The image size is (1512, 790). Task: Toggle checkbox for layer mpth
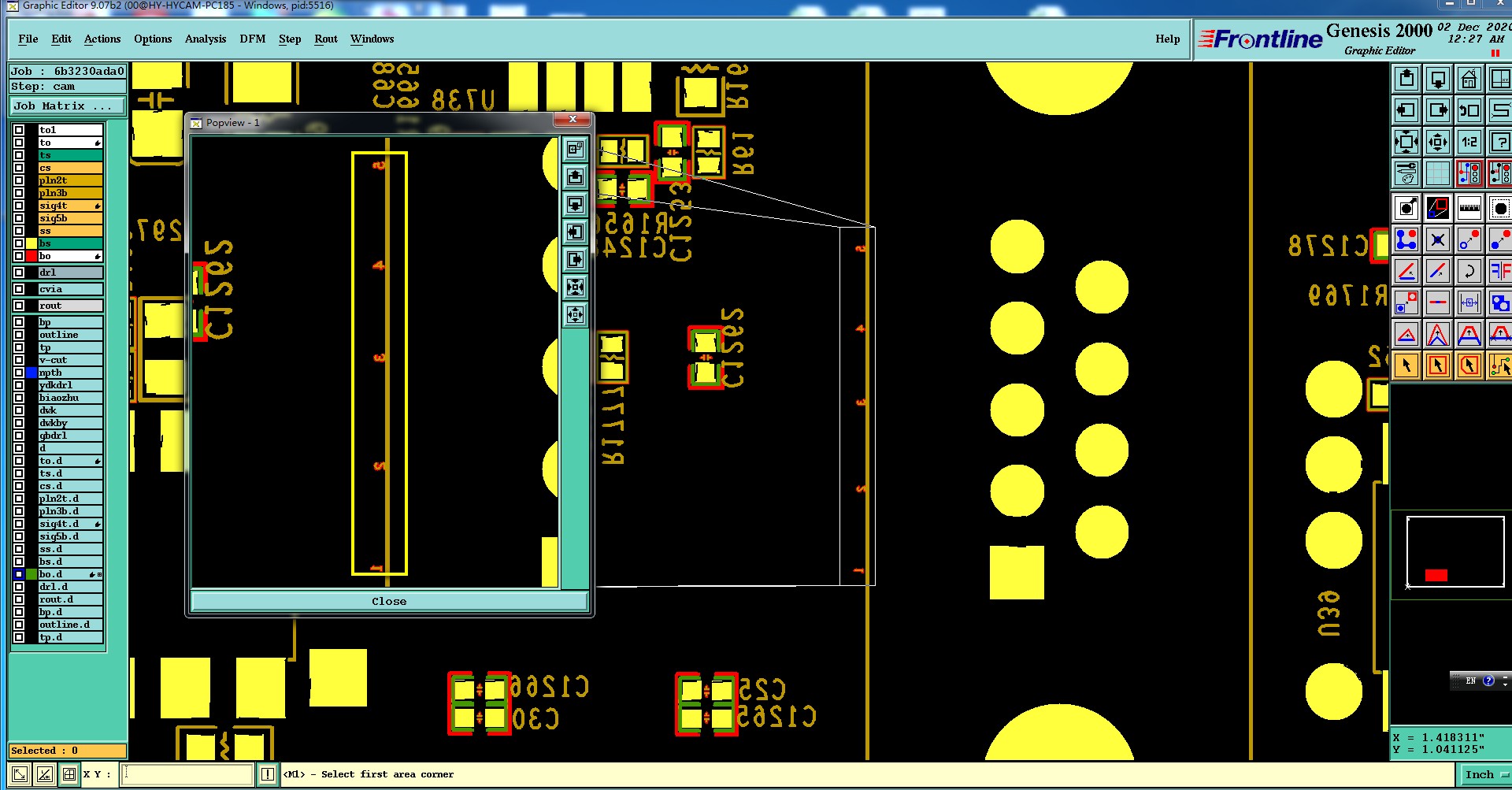click(19, 373)
